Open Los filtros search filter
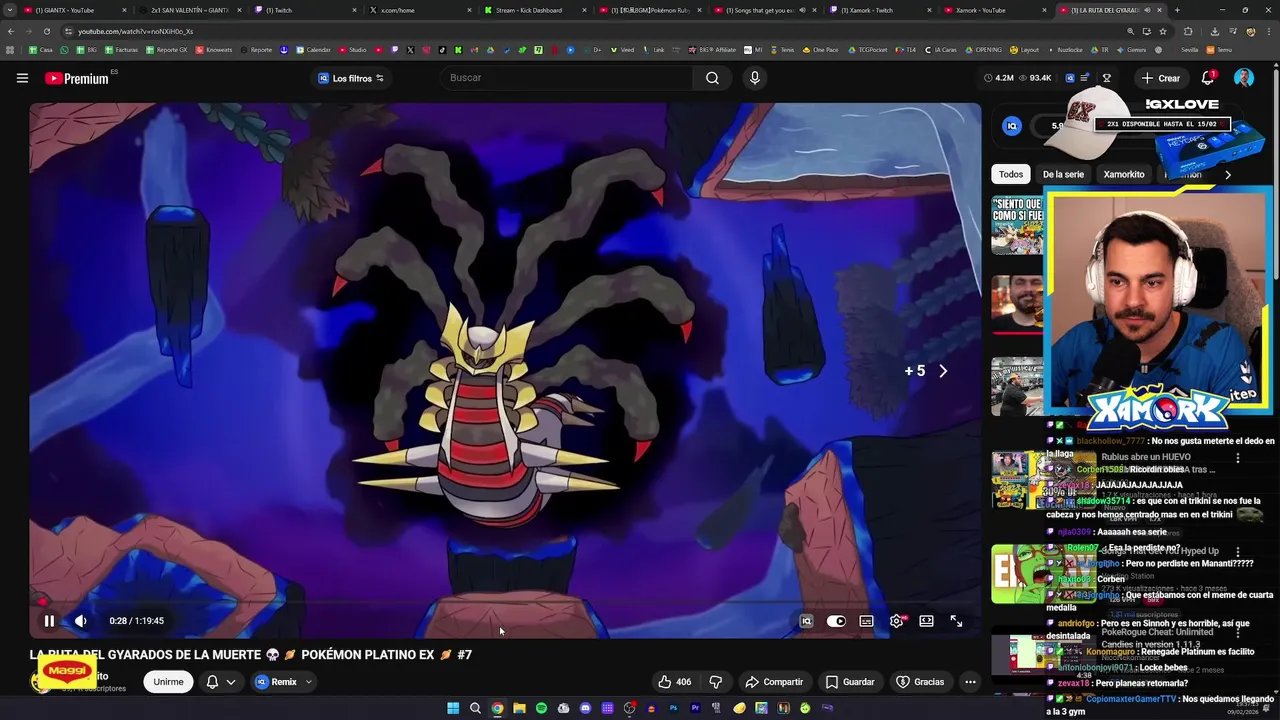The image size is (1280, 720). pyautogui.click(x=351, y=78)
